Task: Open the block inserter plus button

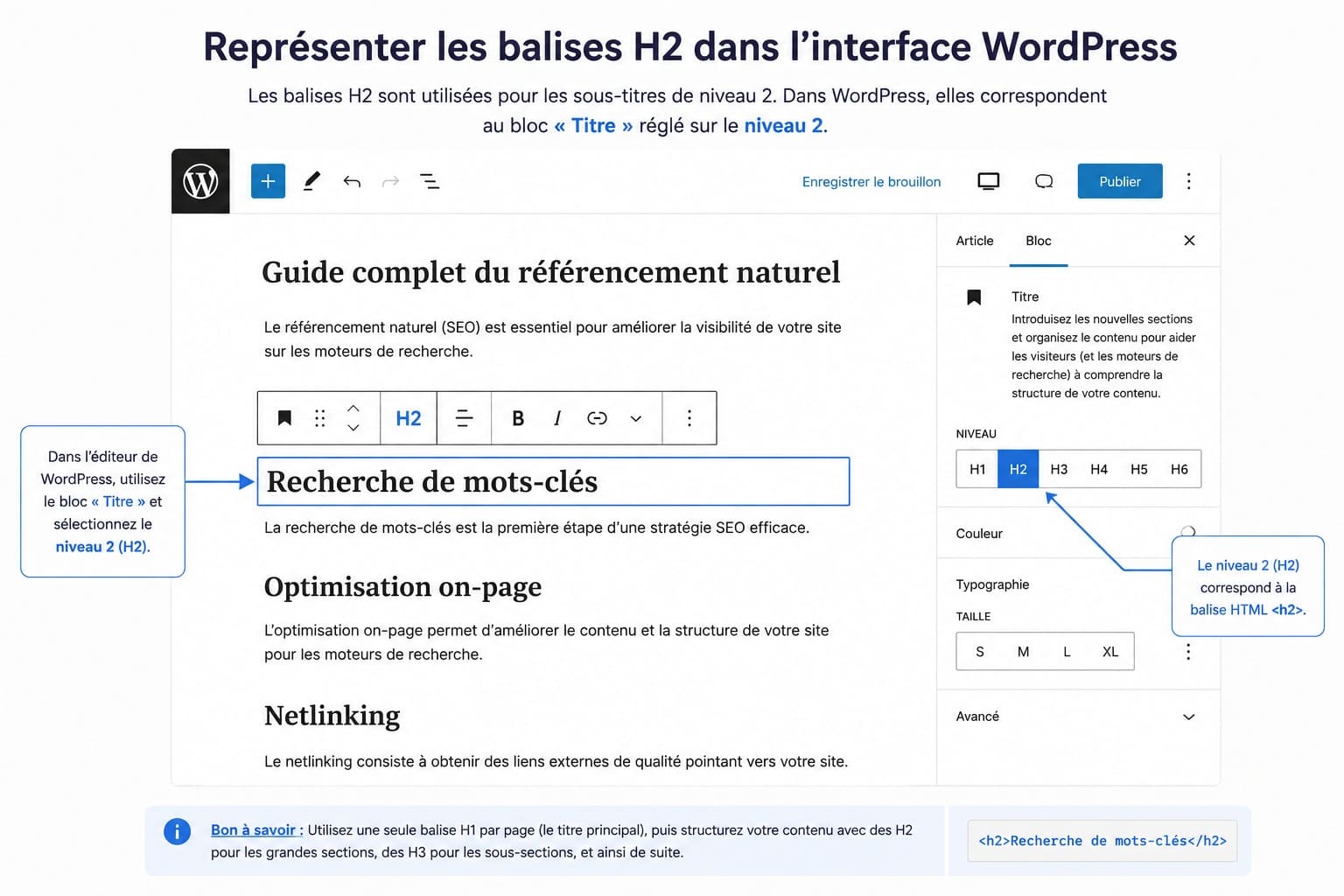Action: click(268, 181)
